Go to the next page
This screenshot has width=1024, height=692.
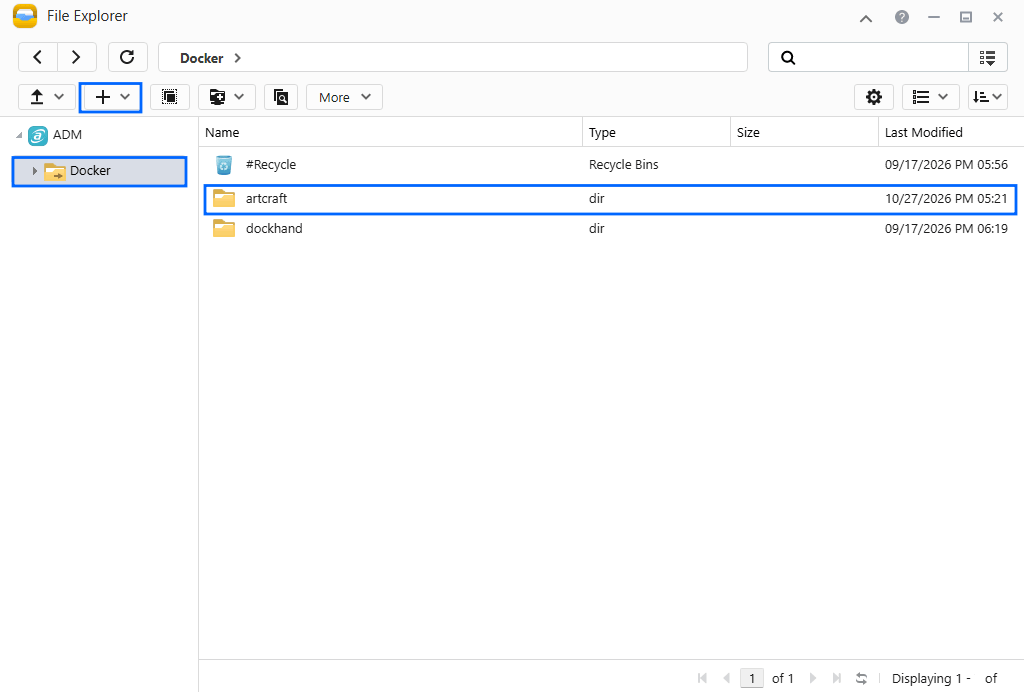click(813, 678)
